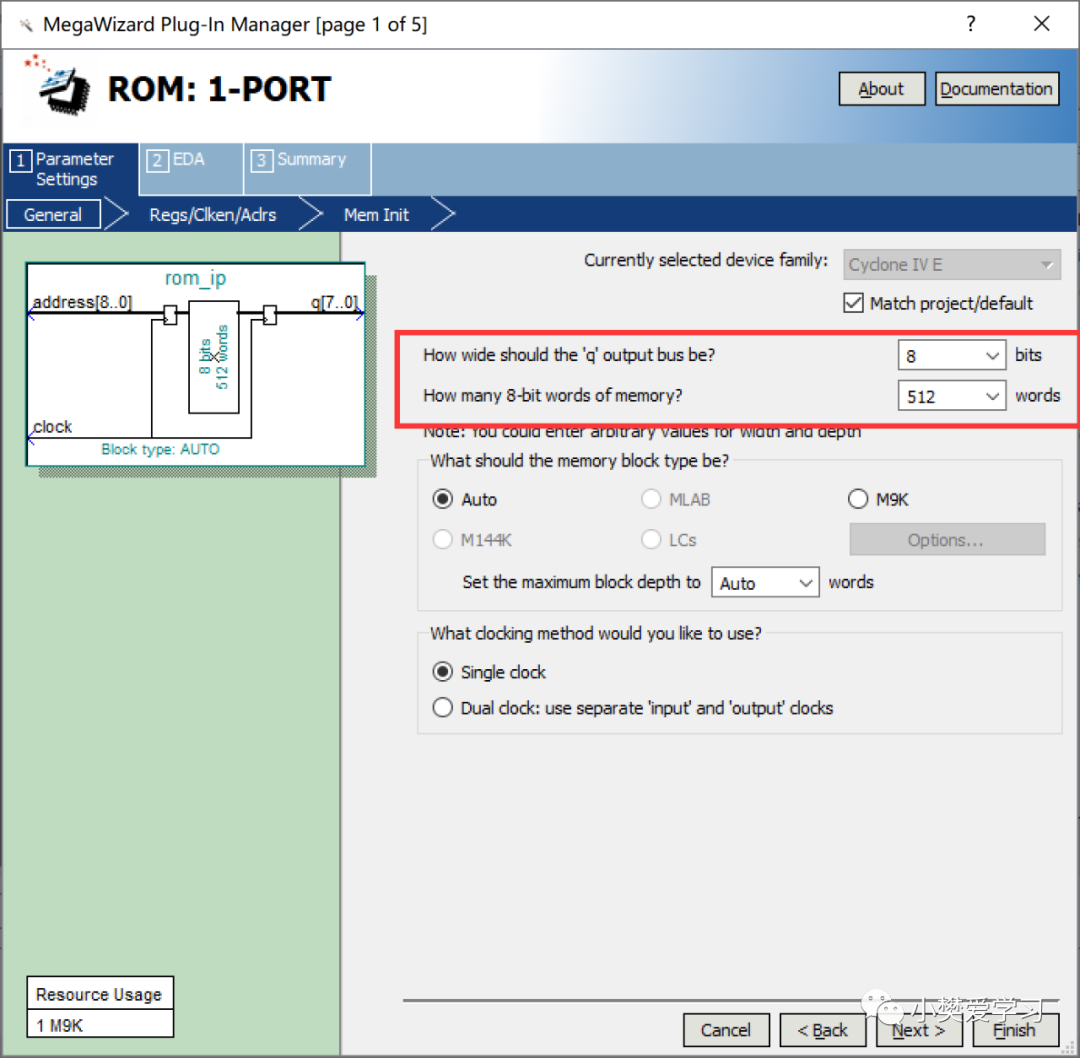This screenshot has height=1058, width=1080.
Task: Click the resize grip at dialog corner
Action: click(1068, 1048)
